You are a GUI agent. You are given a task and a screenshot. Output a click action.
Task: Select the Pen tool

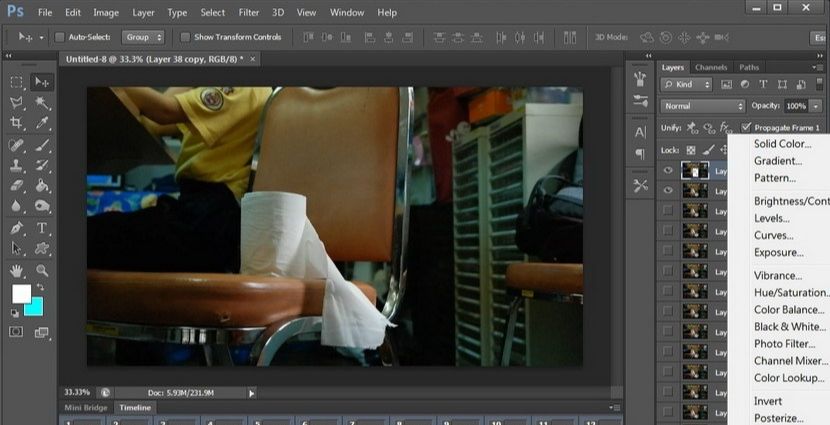16,228
